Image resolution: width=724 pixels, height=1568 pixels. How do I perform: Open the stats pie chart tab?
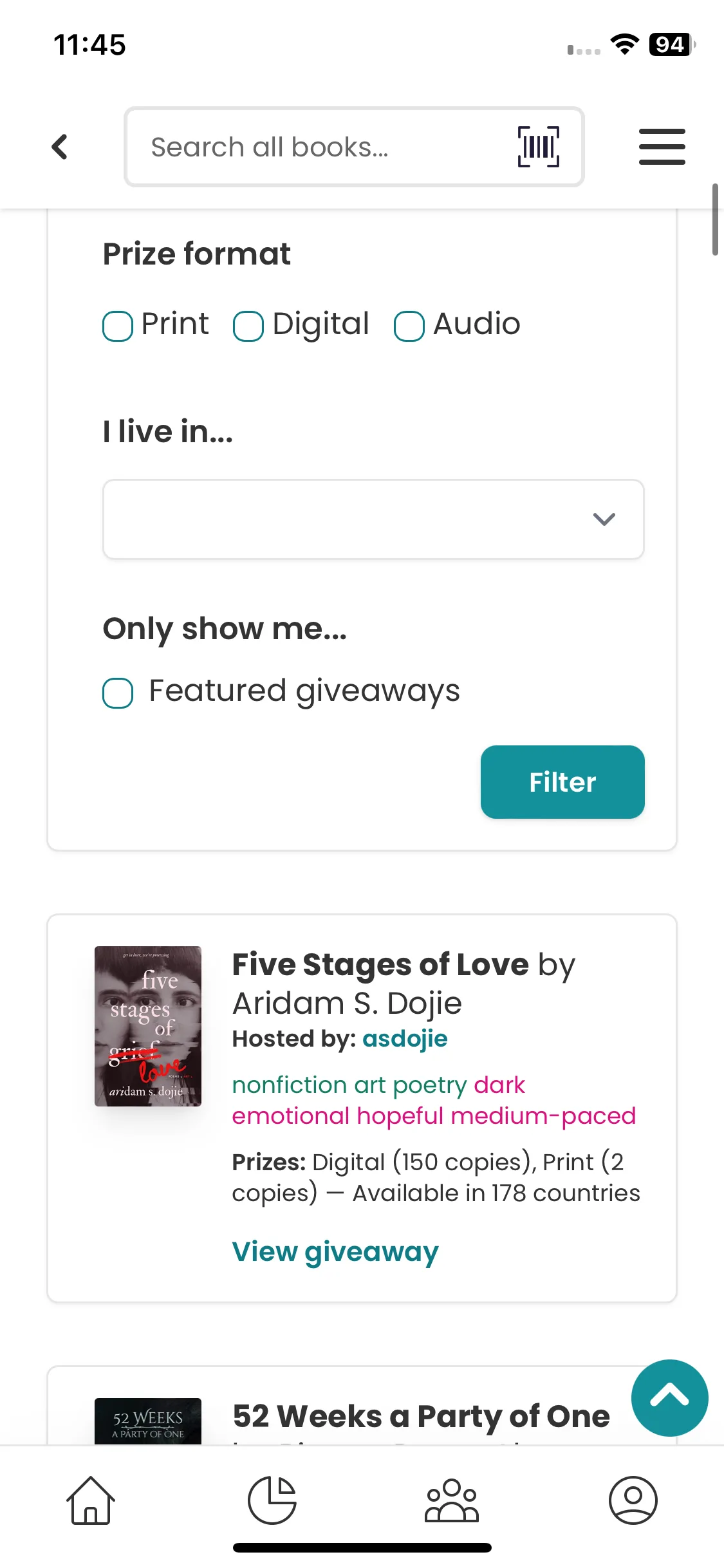pos(272,1500)
